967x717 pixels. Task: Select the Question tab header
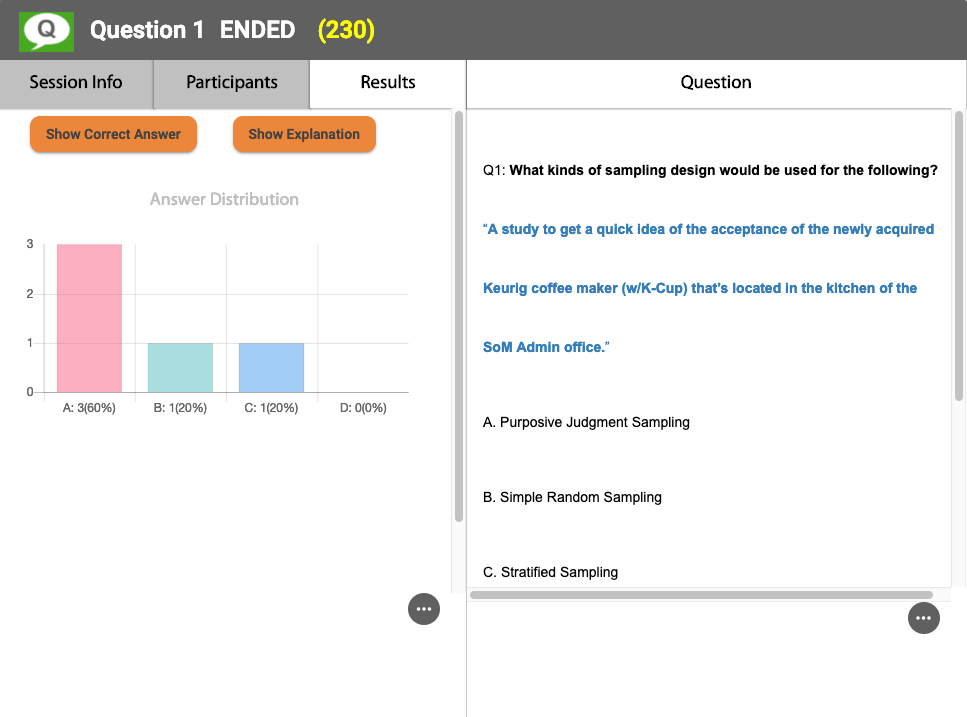(716, 83)
